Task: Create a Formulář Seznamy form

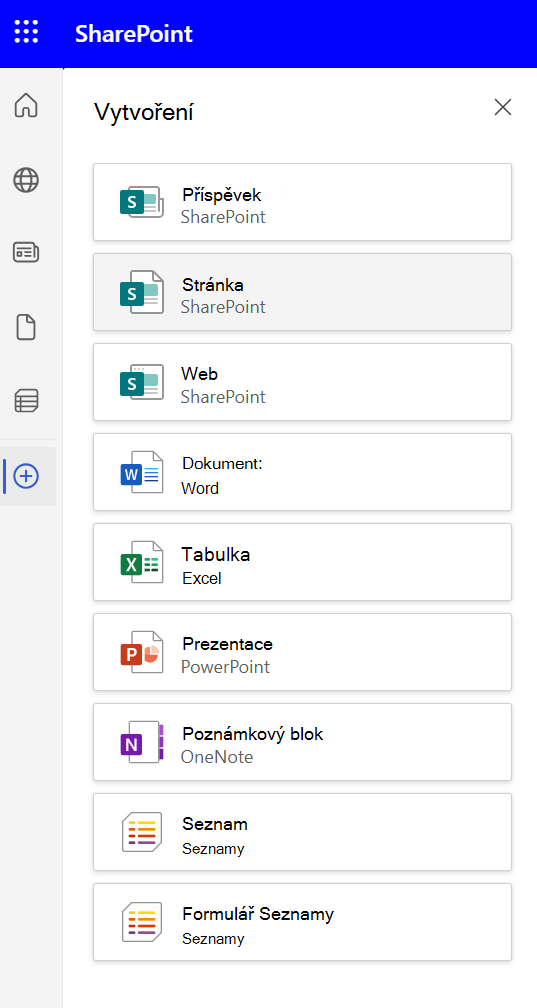Action: [302, 922]
